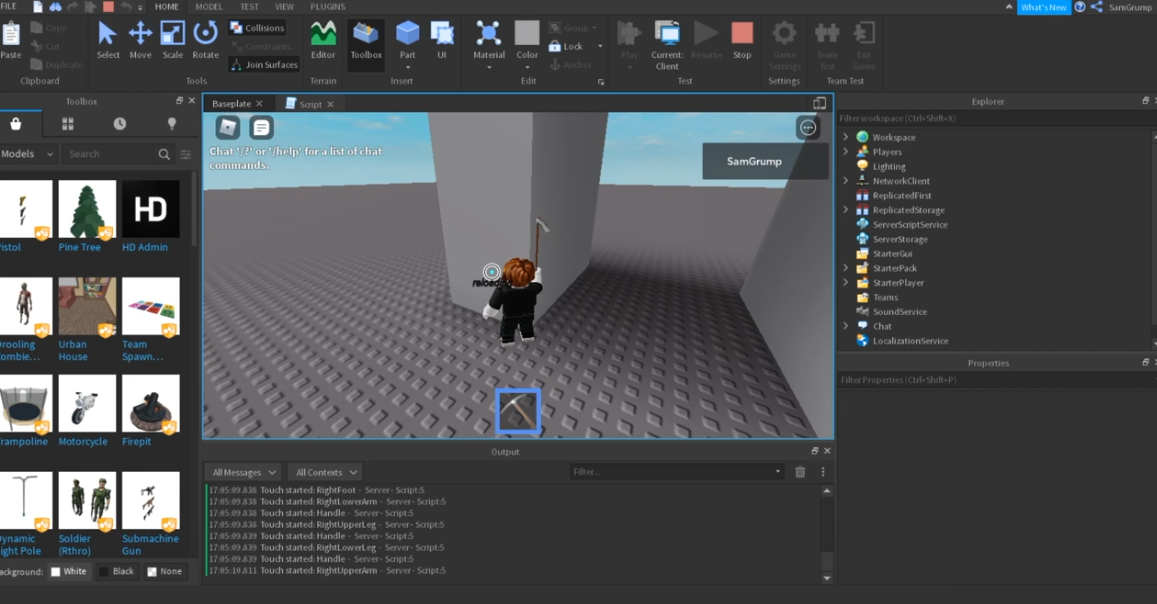Open the Color dropdown

[527, 67]
